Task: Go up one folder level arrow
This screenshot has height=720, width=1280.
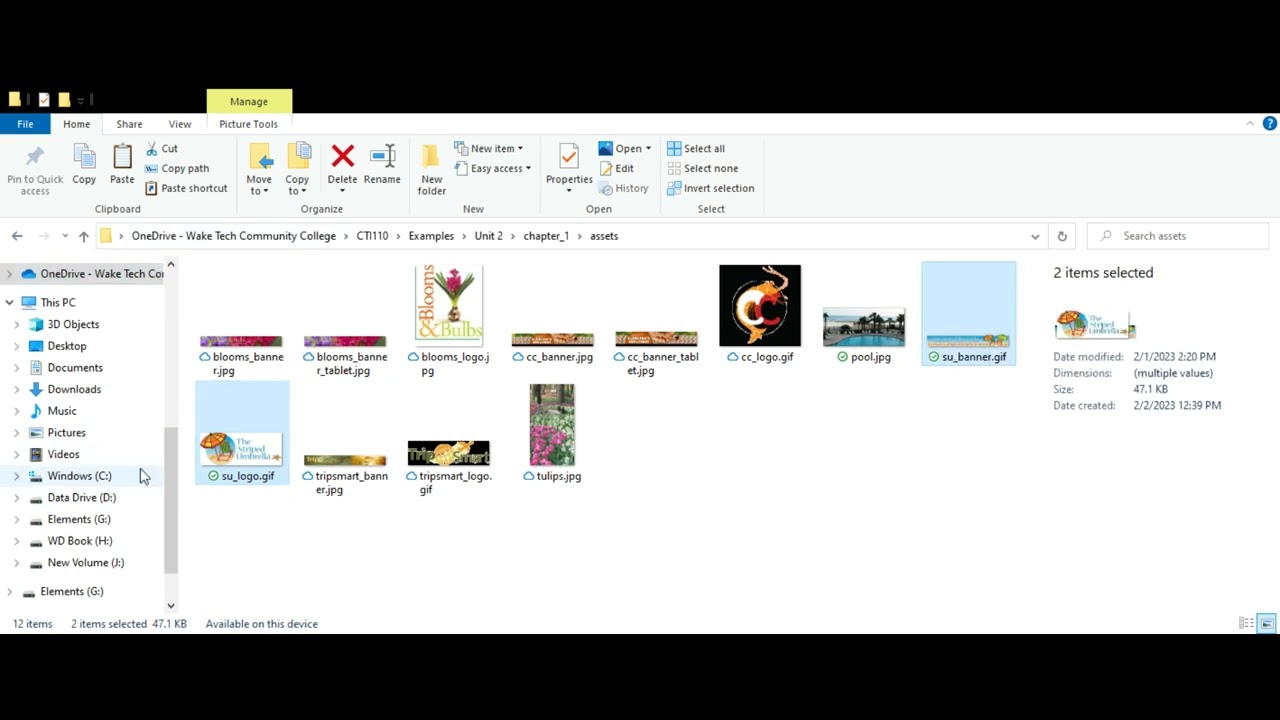Action: click(84, 236)
